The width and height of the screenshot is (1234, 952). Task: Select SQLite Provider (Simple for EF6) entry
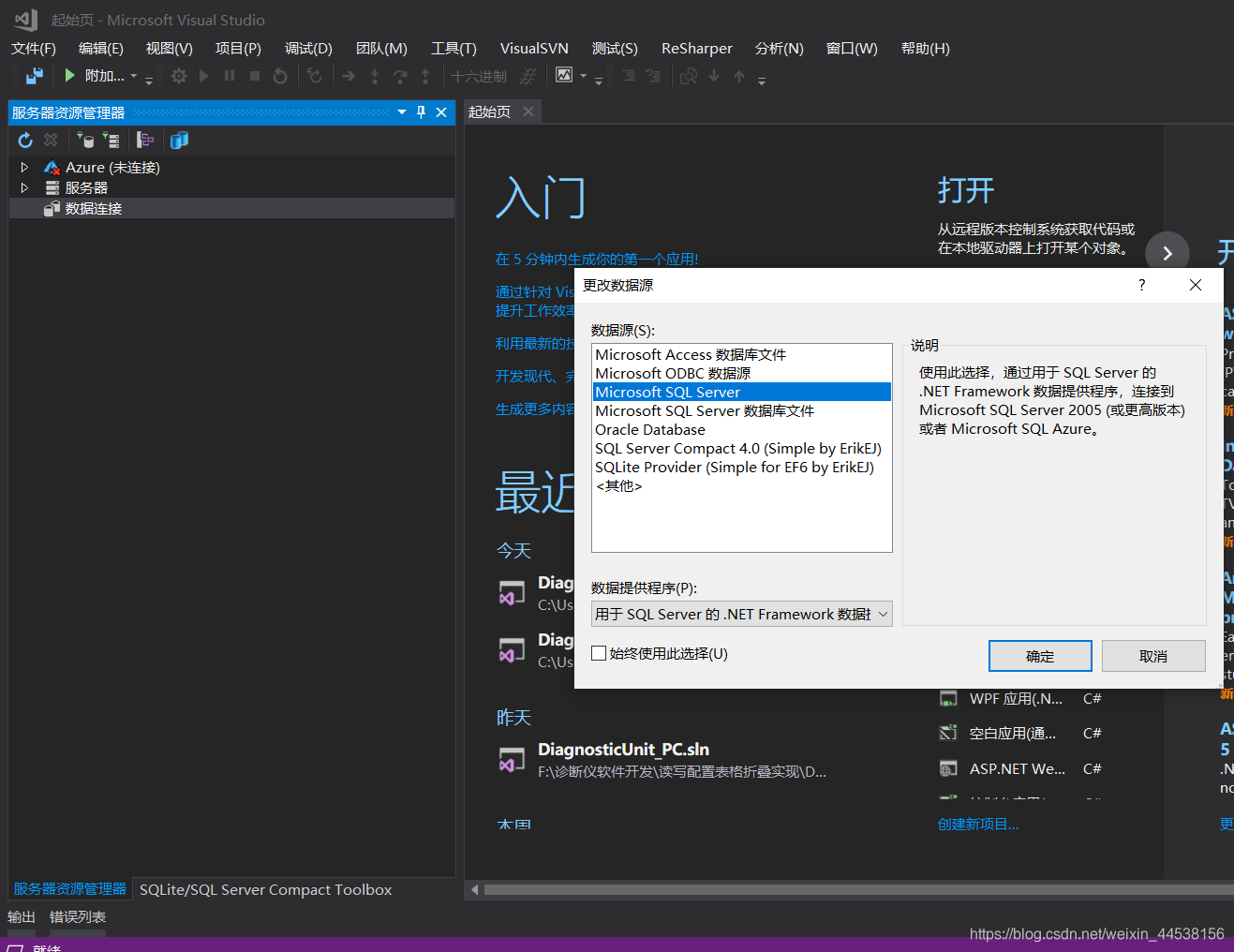click(x=742, y=467)
